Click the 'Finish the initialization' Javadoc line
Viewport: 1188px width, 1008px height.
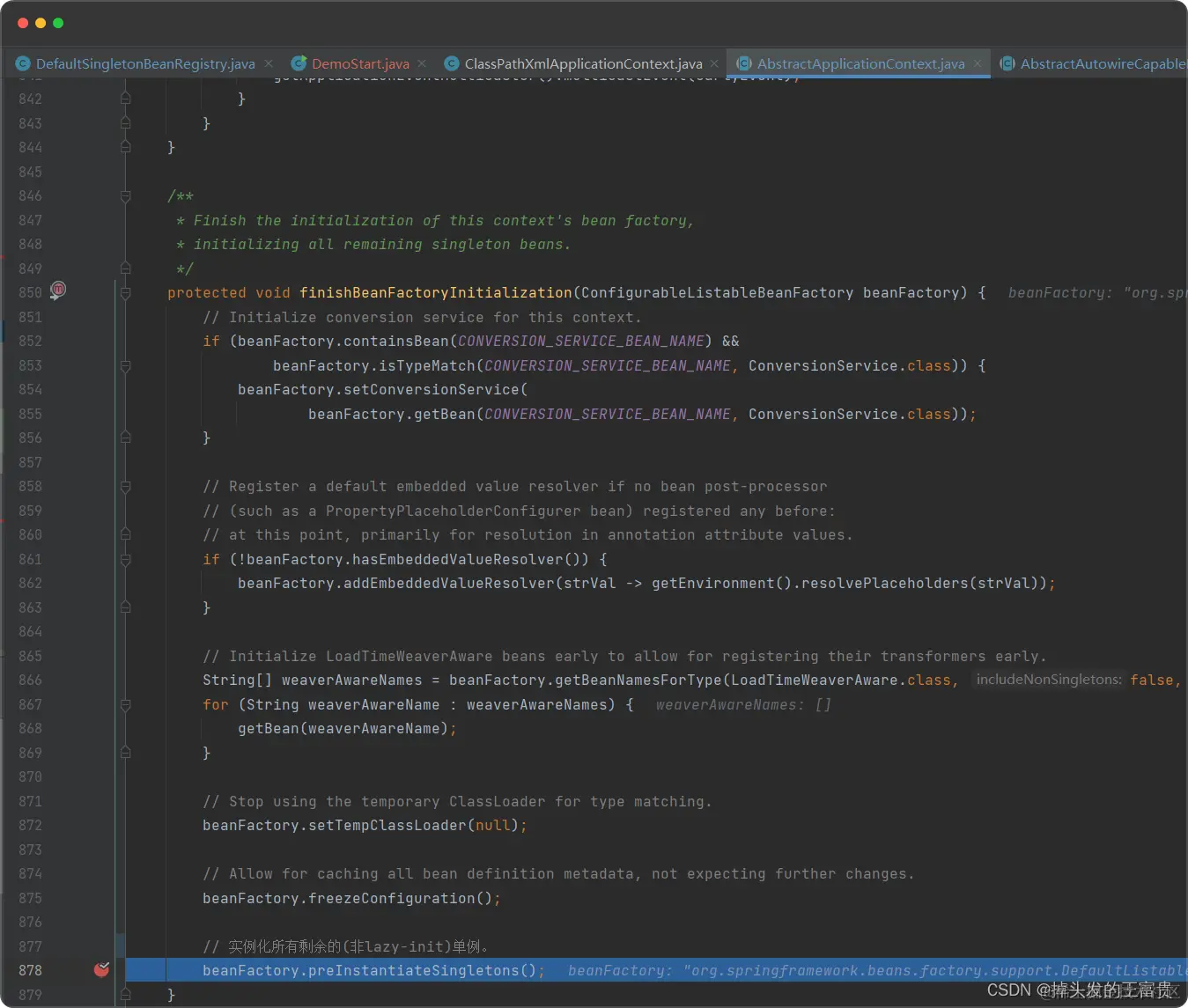pyautogui.click(x=436, y=220)
